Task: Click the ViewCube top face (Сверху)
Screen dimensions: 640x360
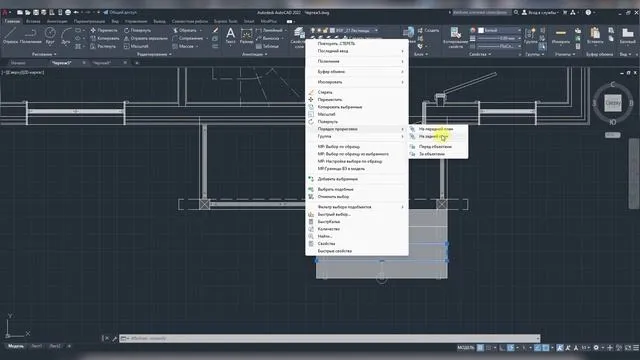Action: click(613, 103)
